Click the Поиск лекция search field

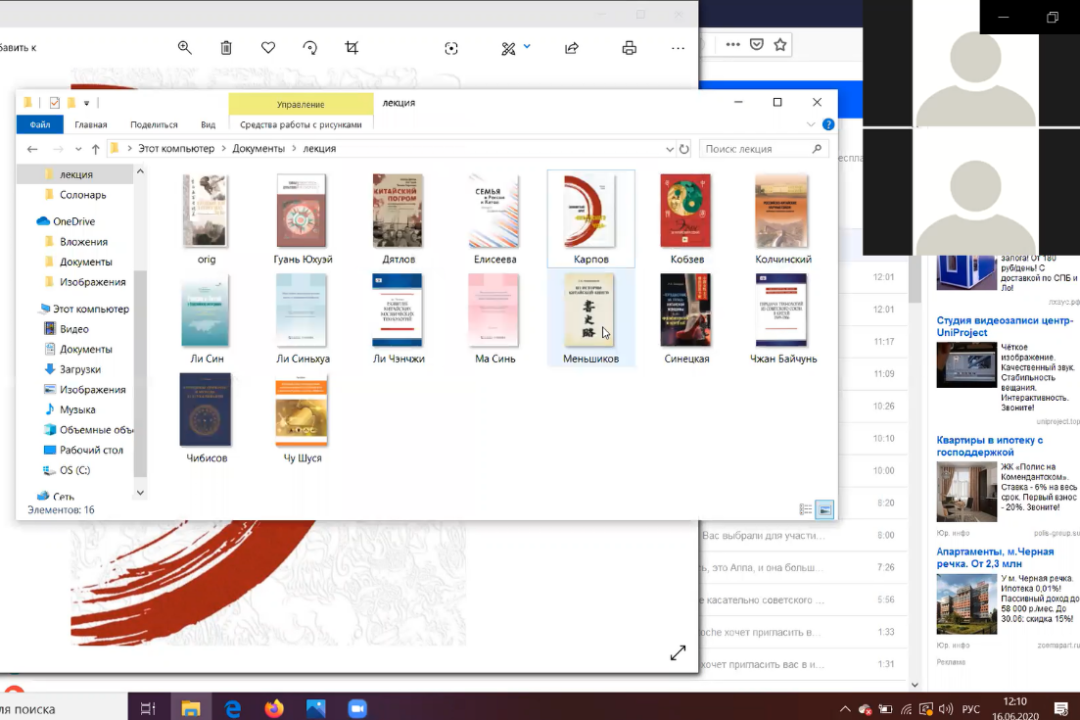[763, 149]
